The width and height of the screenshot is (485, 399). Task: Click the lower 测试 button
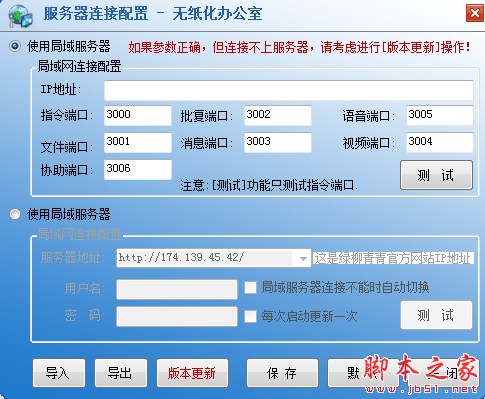[436, 315]
